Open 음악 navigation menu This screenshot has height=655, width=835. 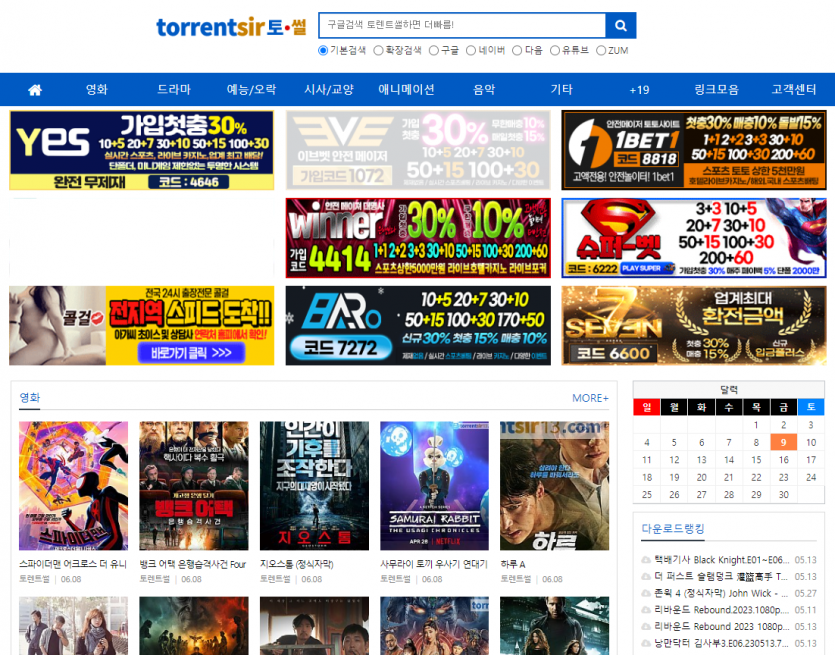pyautogui.click(x=484, y=89)
